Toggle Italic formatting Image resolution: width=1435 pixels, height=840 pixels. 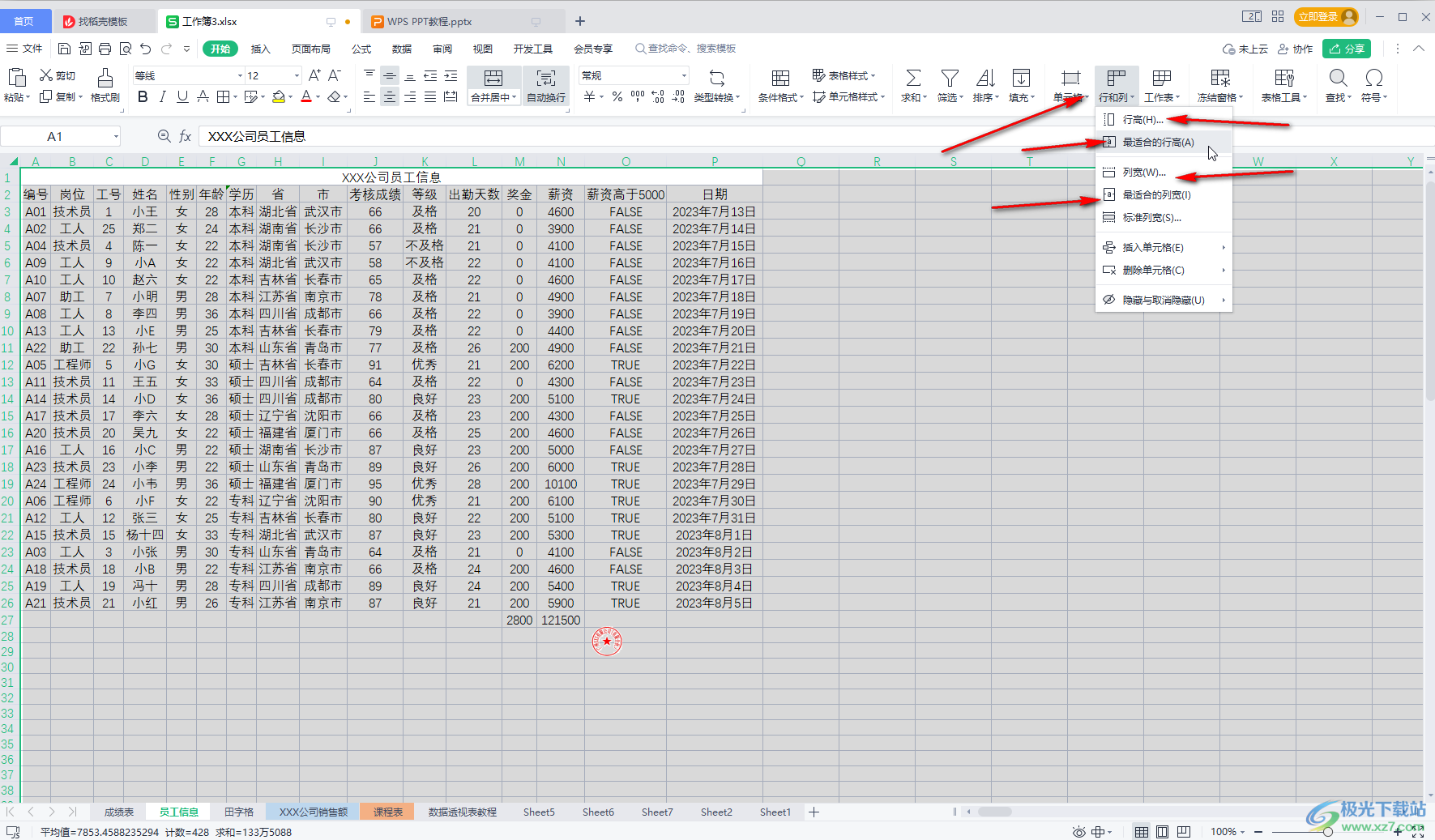[x=163, y=97]
